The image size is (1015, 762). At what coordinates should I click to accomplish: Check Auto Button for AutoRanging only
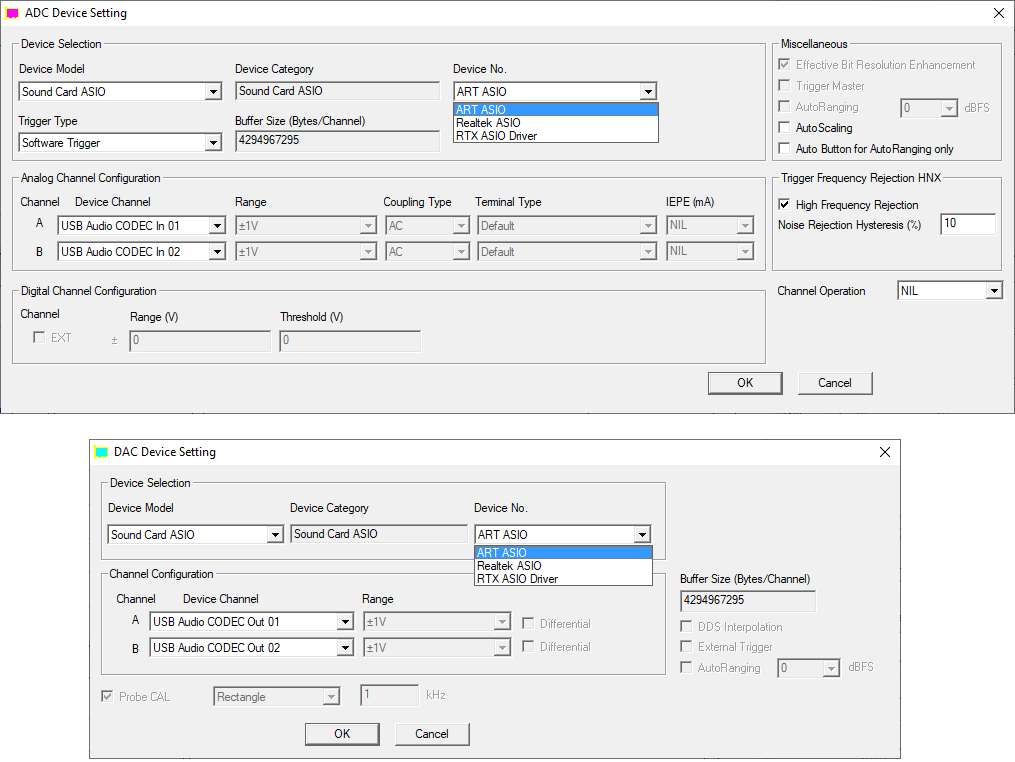[x=785, y=149]
